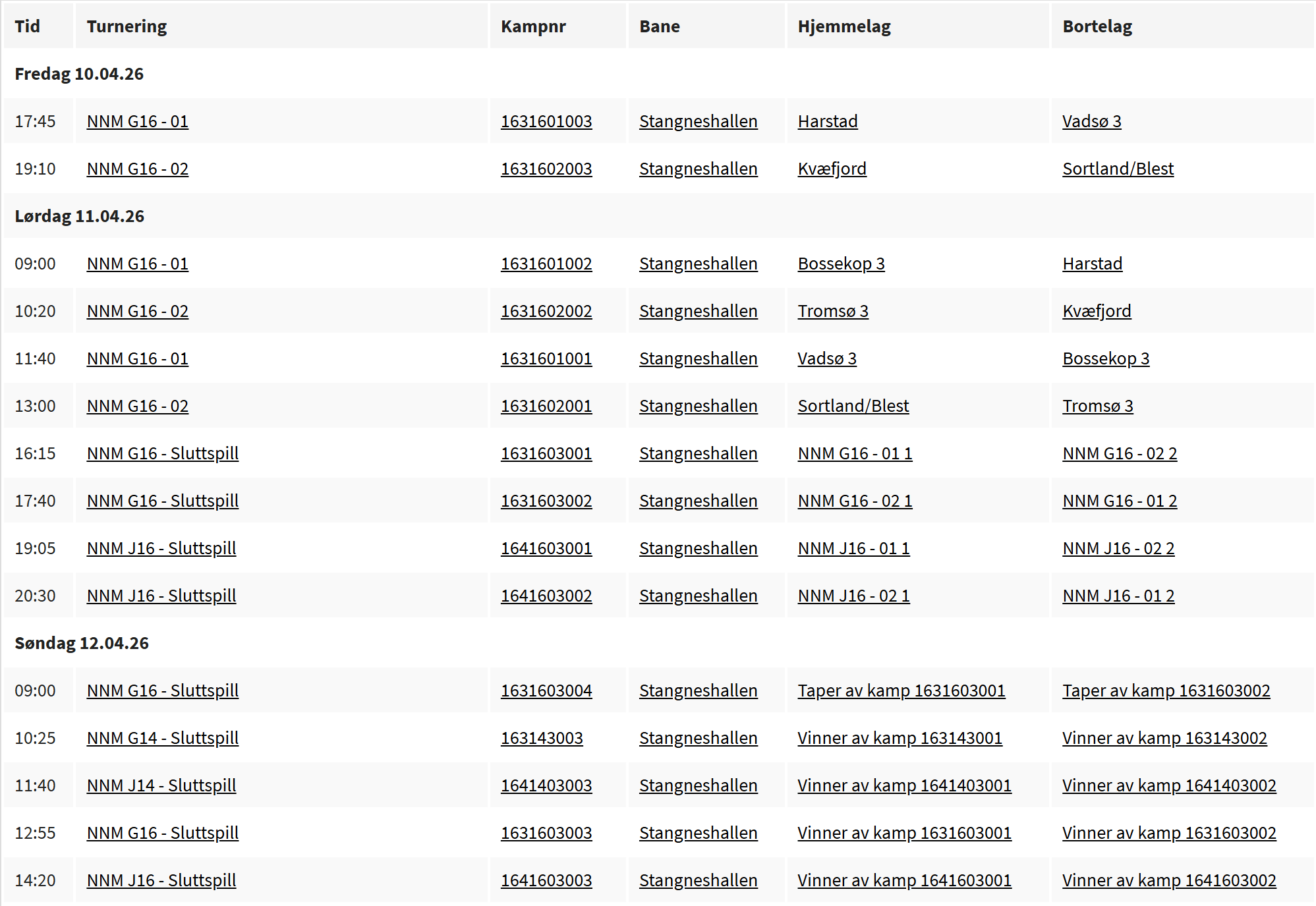Open the NNM J14 - Sluttspill tournament link
This screenshot has width=1316, height=906.
tap(161, 785)
